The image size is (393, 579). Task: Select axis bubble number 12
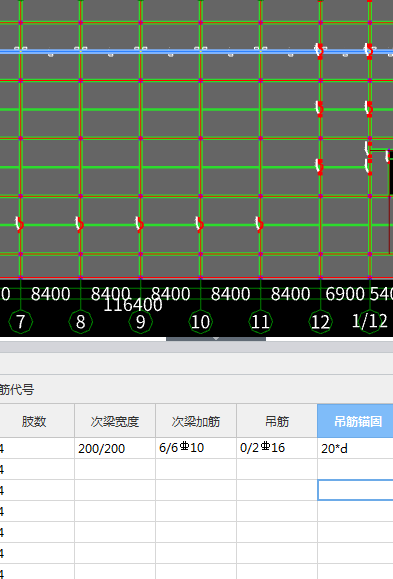click(320, 322)
